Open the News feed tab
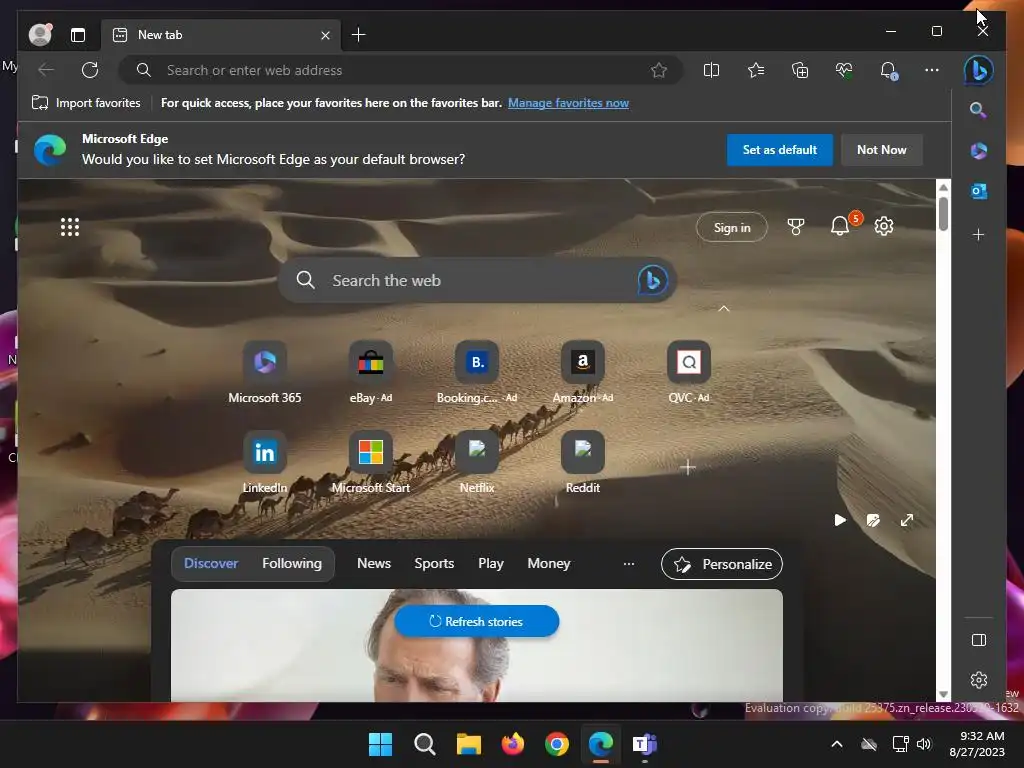The height and width of the screenshot is (768, 1024). (x=374, y=563)
